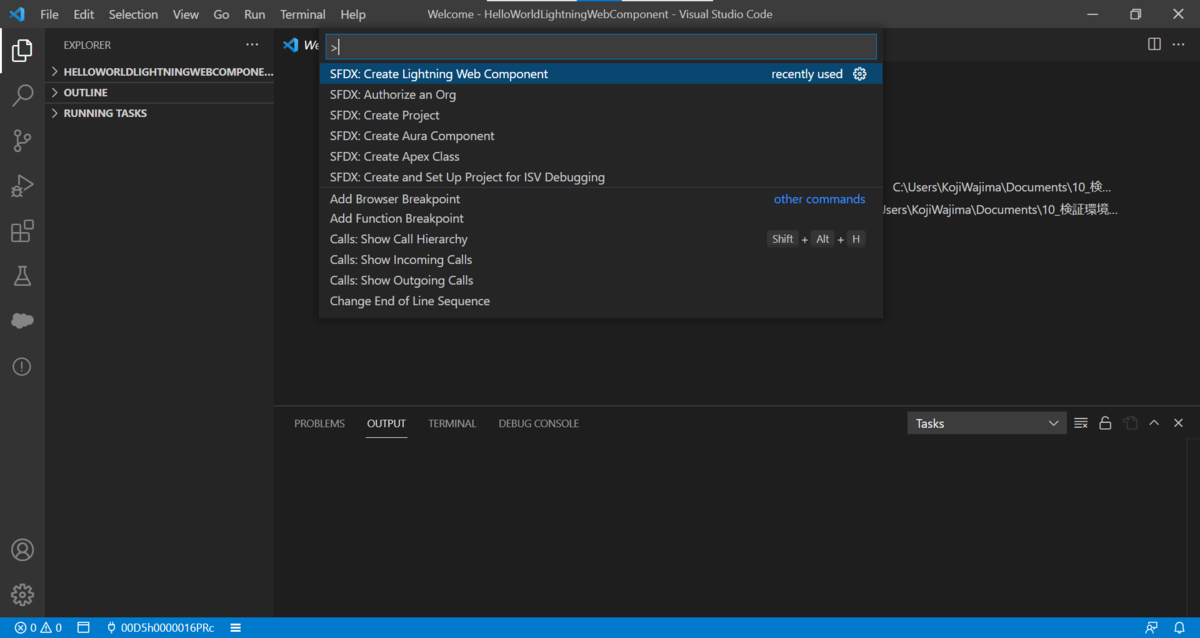Open the File menu

(x=49, y=14)
